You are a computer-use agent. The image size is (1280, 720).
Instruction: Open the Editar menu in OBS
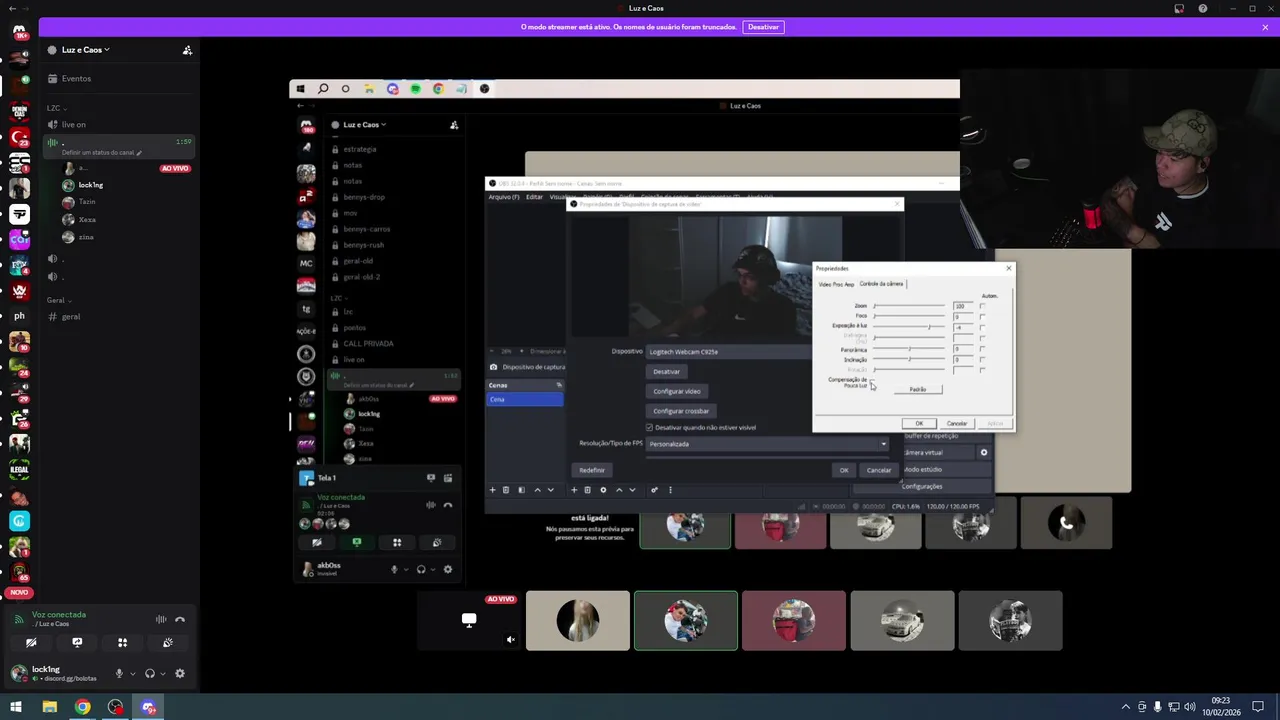534,197
